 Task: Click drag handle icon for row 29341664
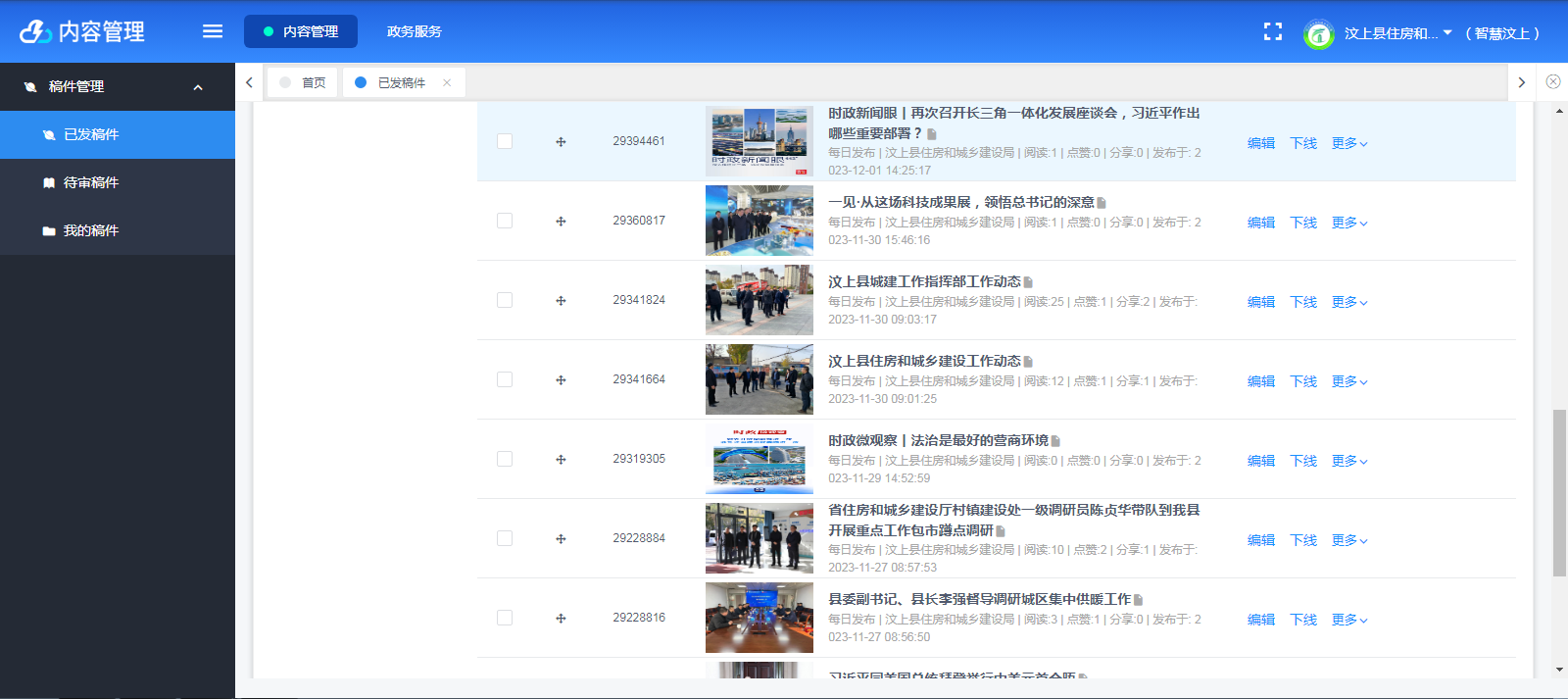pos(561,380)
